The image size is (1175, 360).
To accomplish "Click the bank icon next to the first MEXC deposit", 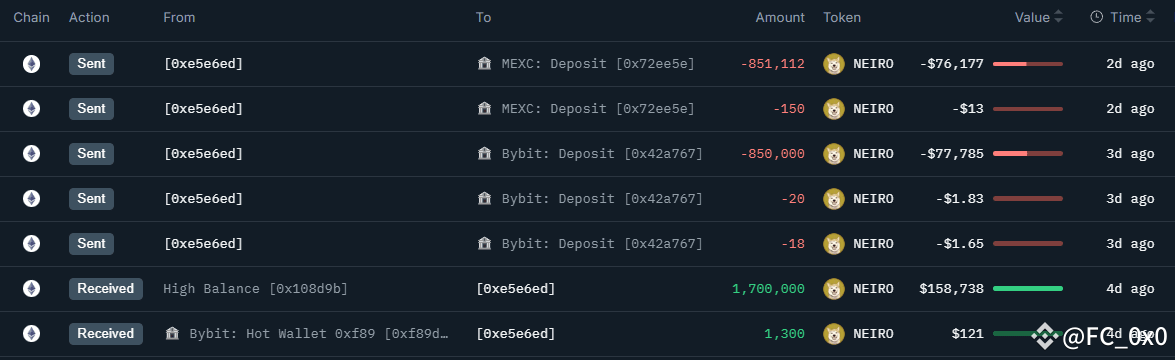I will pyautogui.click(x=484, y=64).
